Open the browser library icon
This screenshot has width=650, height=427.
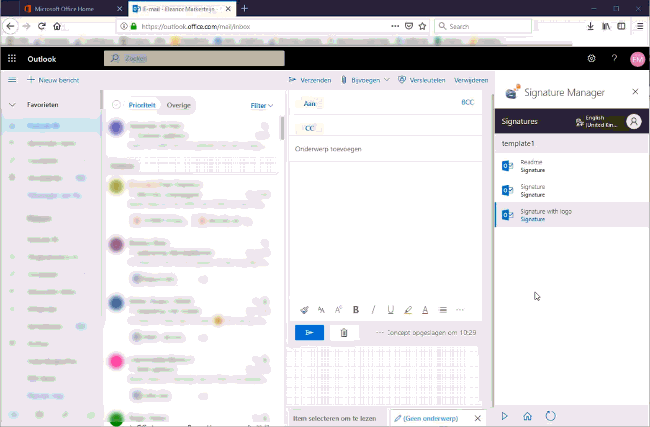click(x=606, y=26)
